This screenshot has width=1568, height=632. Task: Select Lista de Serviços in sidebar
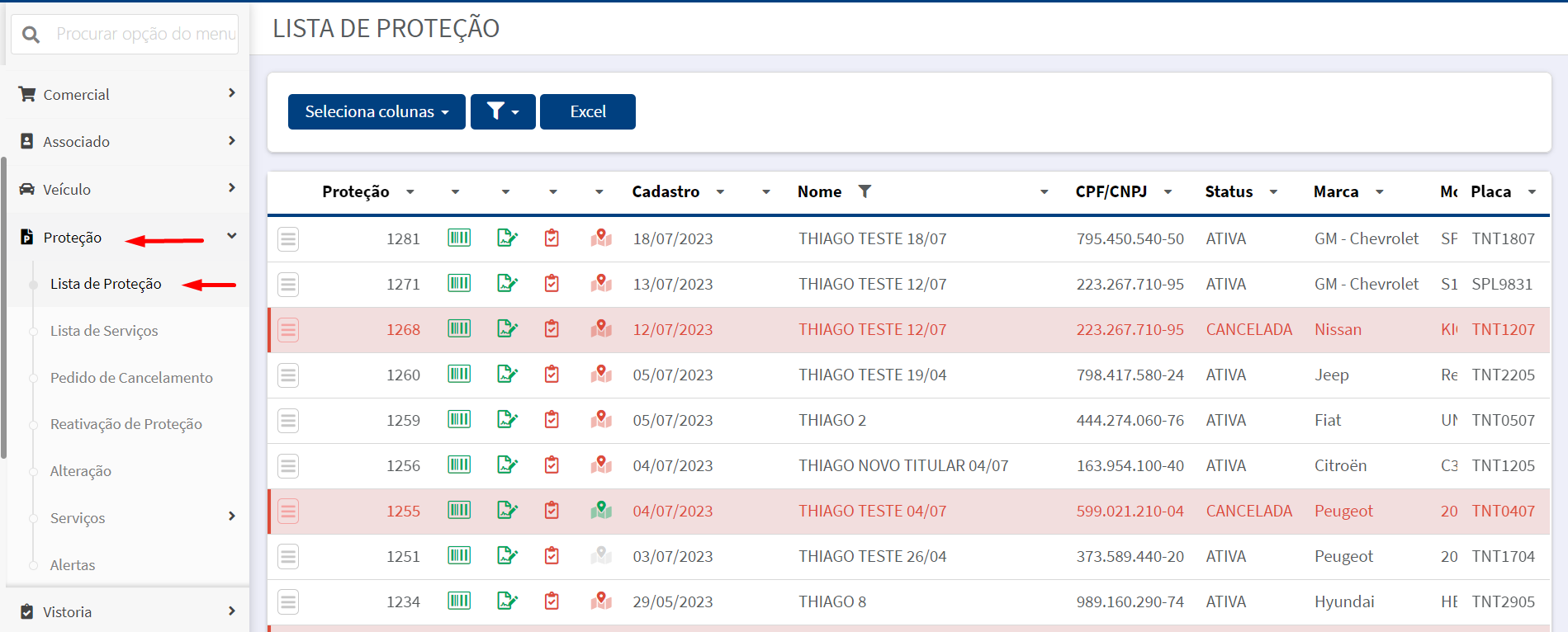click(104, 331)
